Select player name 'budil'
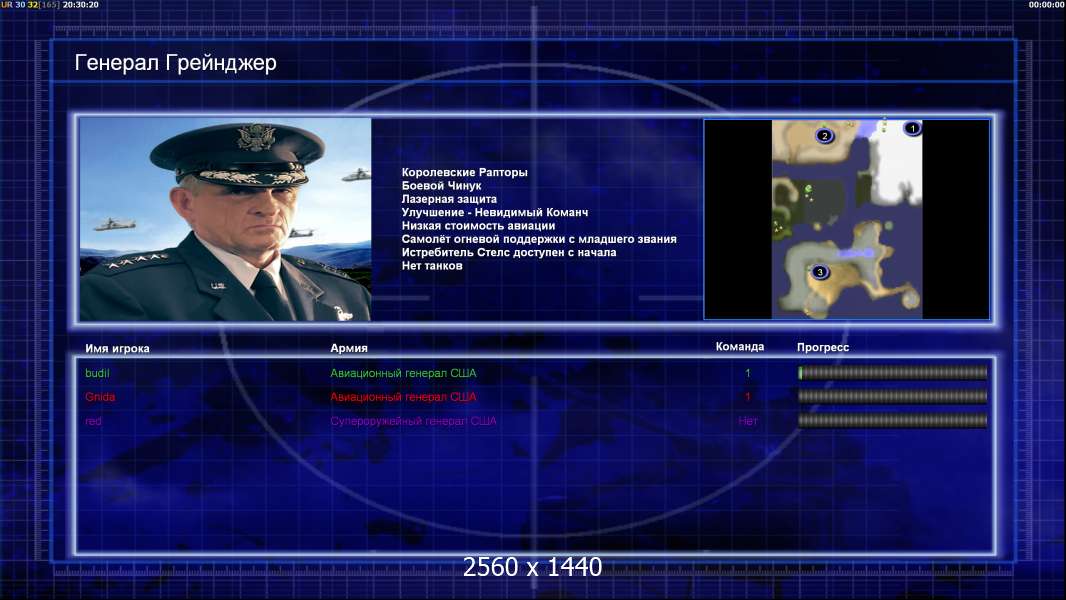 click(x=97, y=373)
